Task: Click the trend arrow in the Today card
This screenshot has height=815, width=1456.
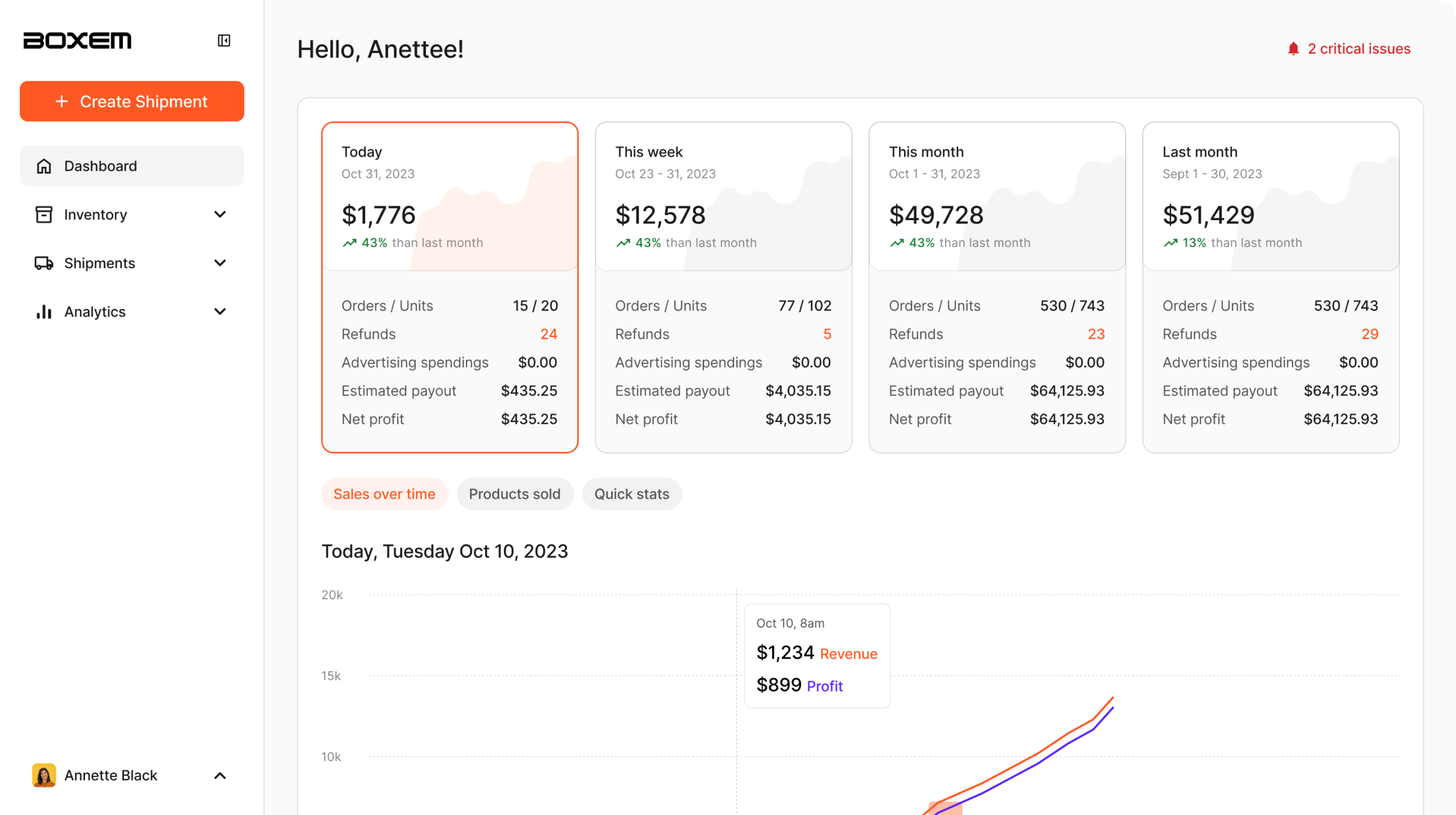Action: pos(350,243)
